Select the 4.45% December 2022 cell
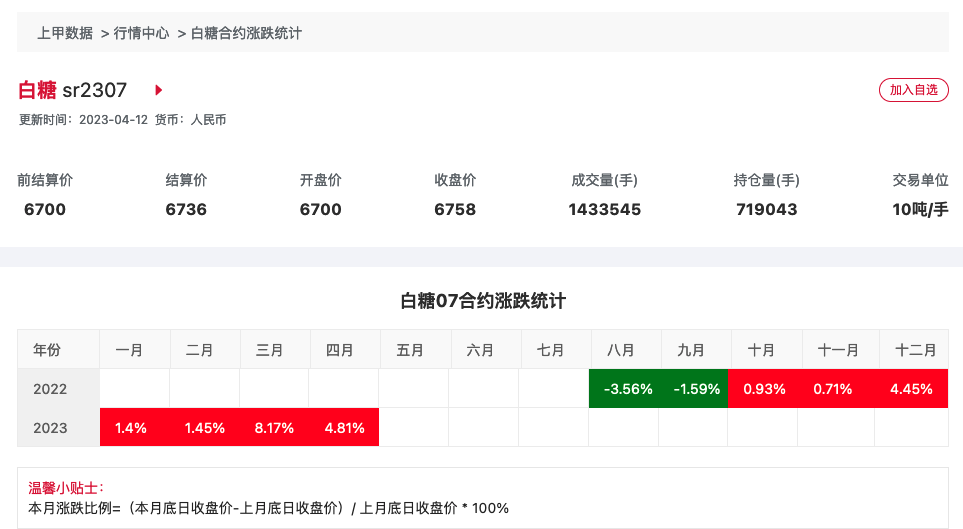The height and width of the screenshot is (529, 963). point(911,388)
